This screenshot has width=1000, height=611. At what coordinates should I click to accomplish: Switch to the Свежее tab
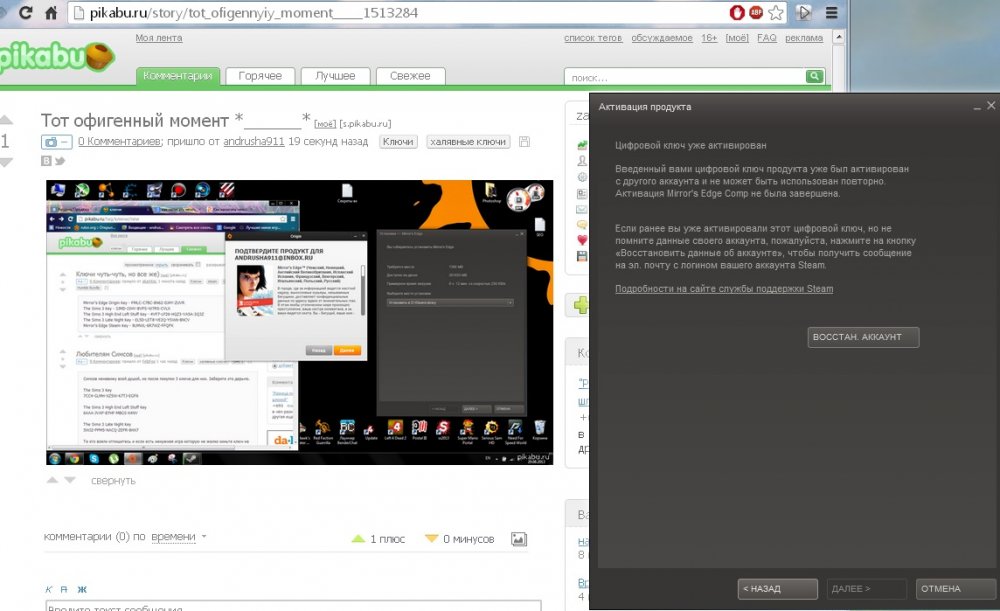(410, 76)
